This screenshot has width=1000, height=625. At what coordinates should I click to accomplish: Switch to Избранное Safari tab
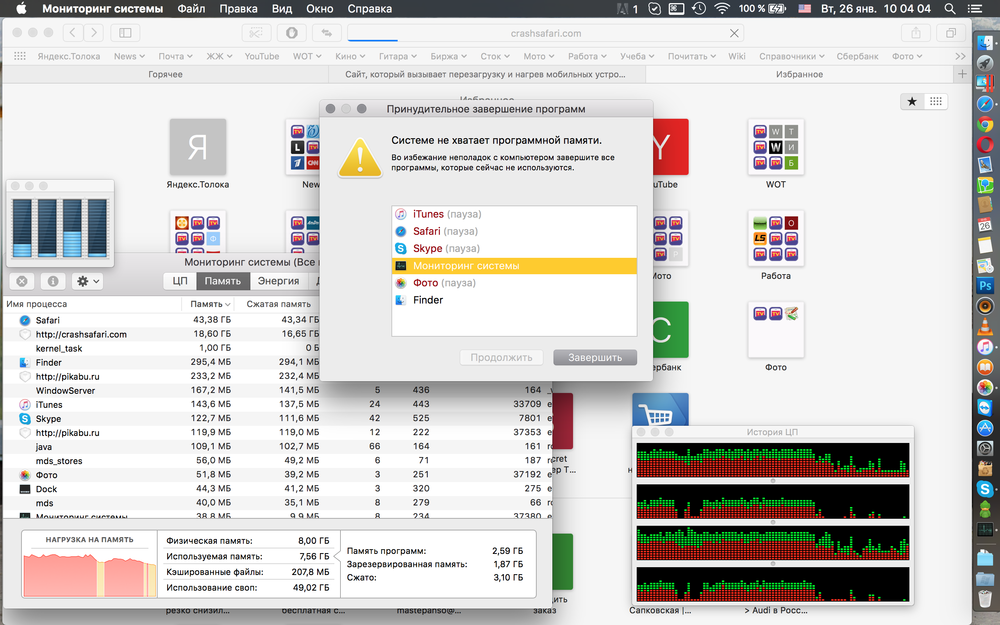[799, 74]
